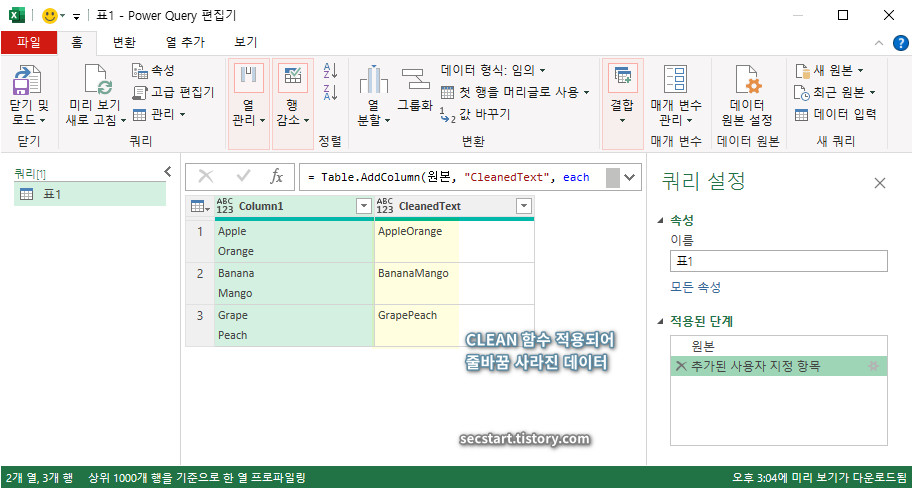This screenshot has height=489, width=913.
Task: Collapse the Applied Steps (적용된 단계) section
Action: (660, 321)
